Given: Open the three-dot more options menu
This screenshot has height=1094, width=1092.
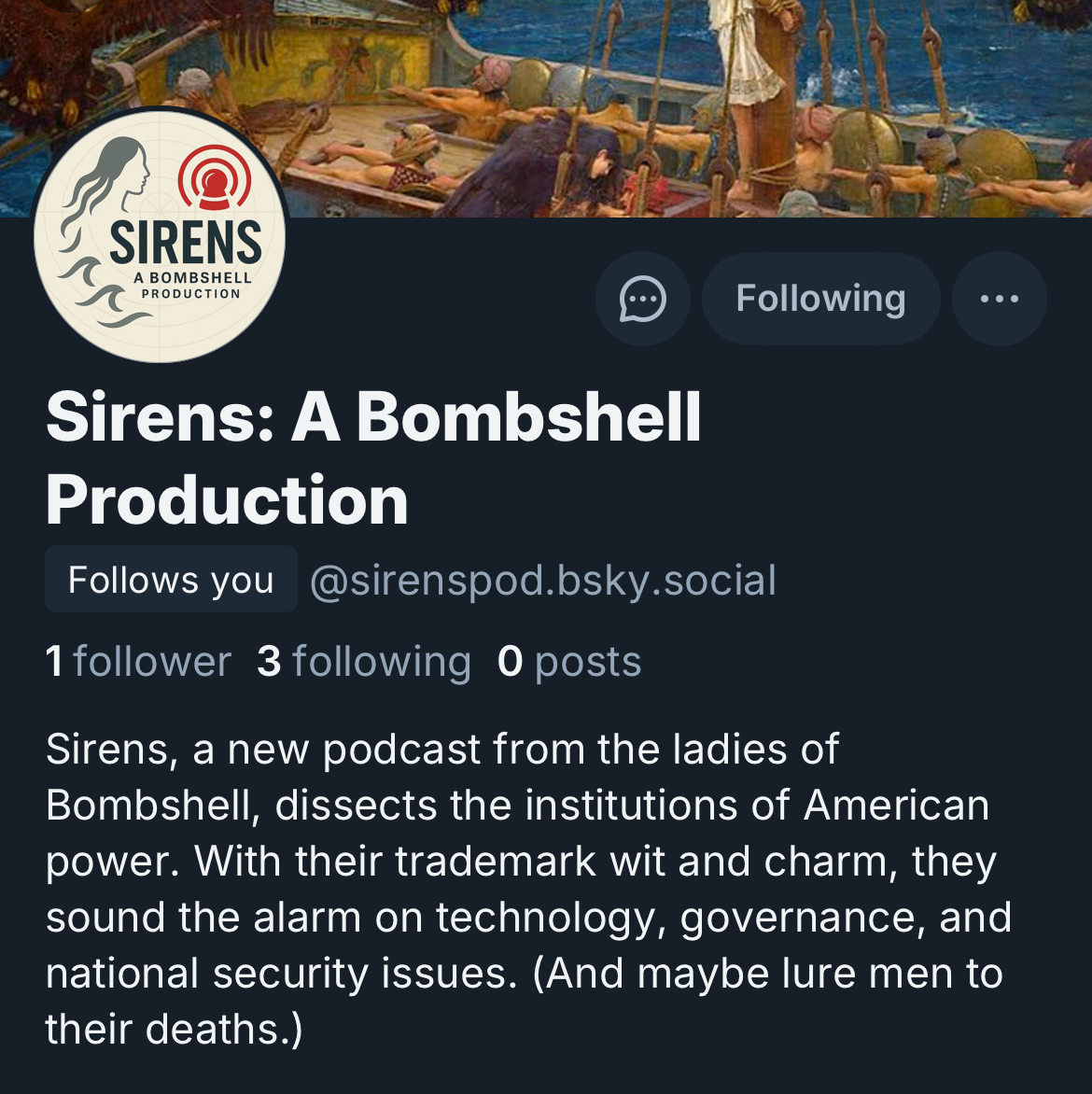Looking at the screenshot, I should 999,300.
